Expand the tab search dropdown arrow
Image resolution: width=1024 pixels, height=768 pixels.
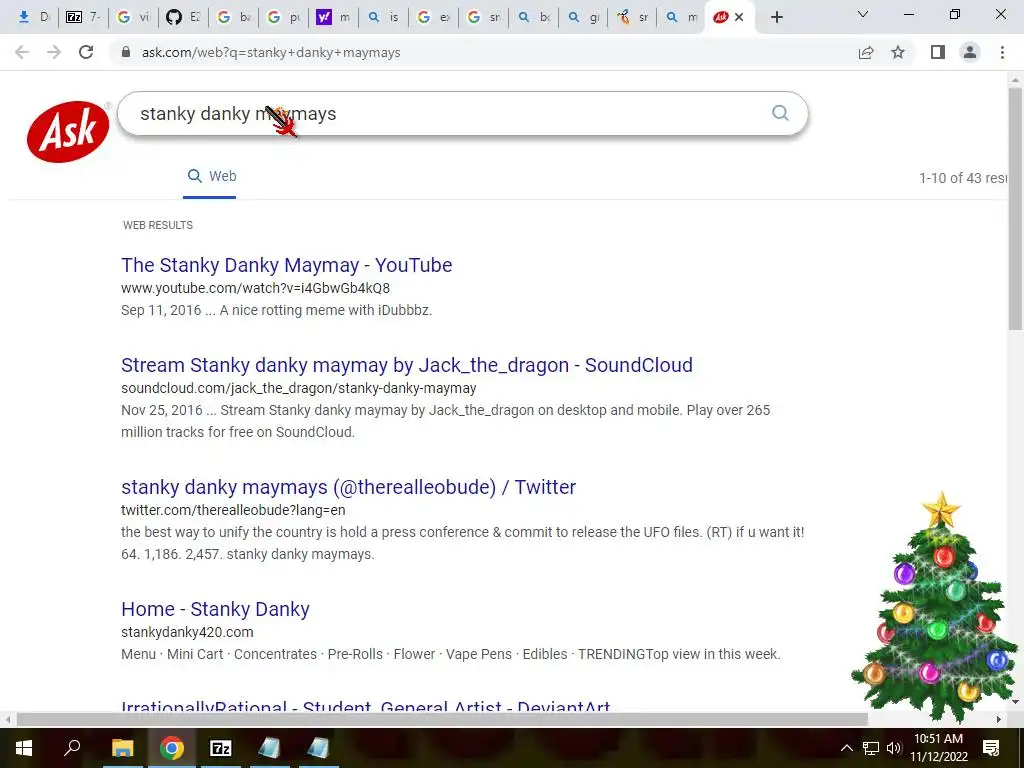pos(863,15)
